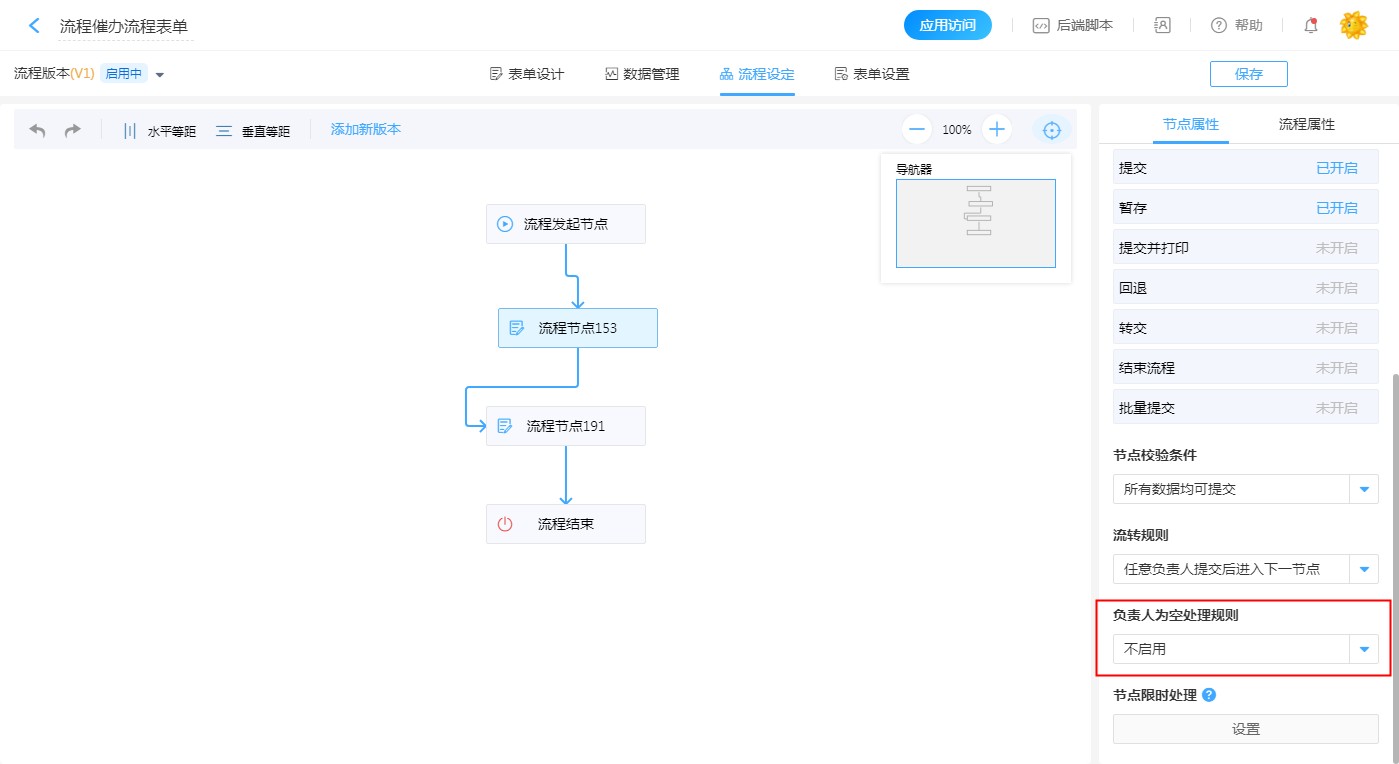Click the 添加新版本 link
The height and width of the screenshot is (764, 1399).
[x=366, y=129]
